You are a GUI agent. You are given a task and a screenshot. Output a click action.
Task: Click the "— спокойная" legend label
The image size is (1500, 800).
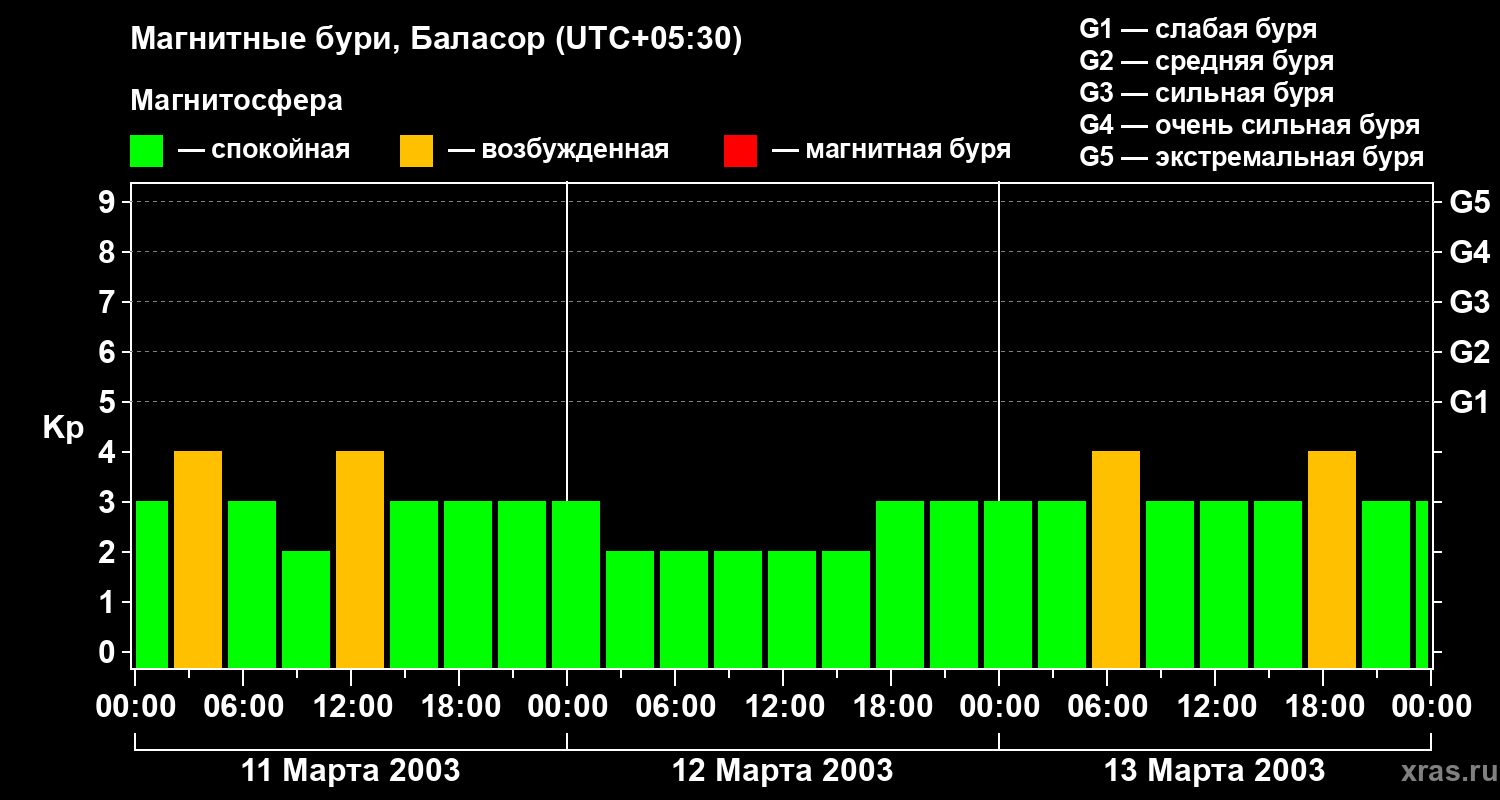(x=264, y=151)
